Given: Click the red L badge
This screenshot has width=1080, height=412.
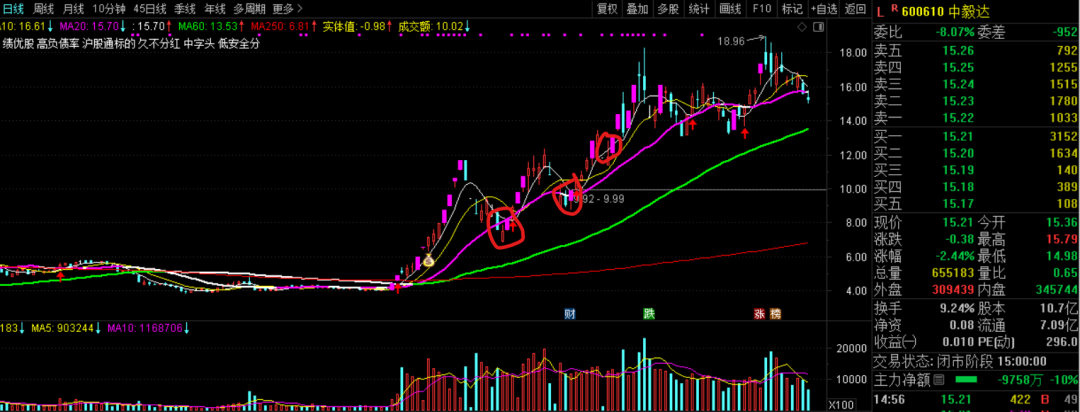Looking at the screenshot, I should coord(880,10).
